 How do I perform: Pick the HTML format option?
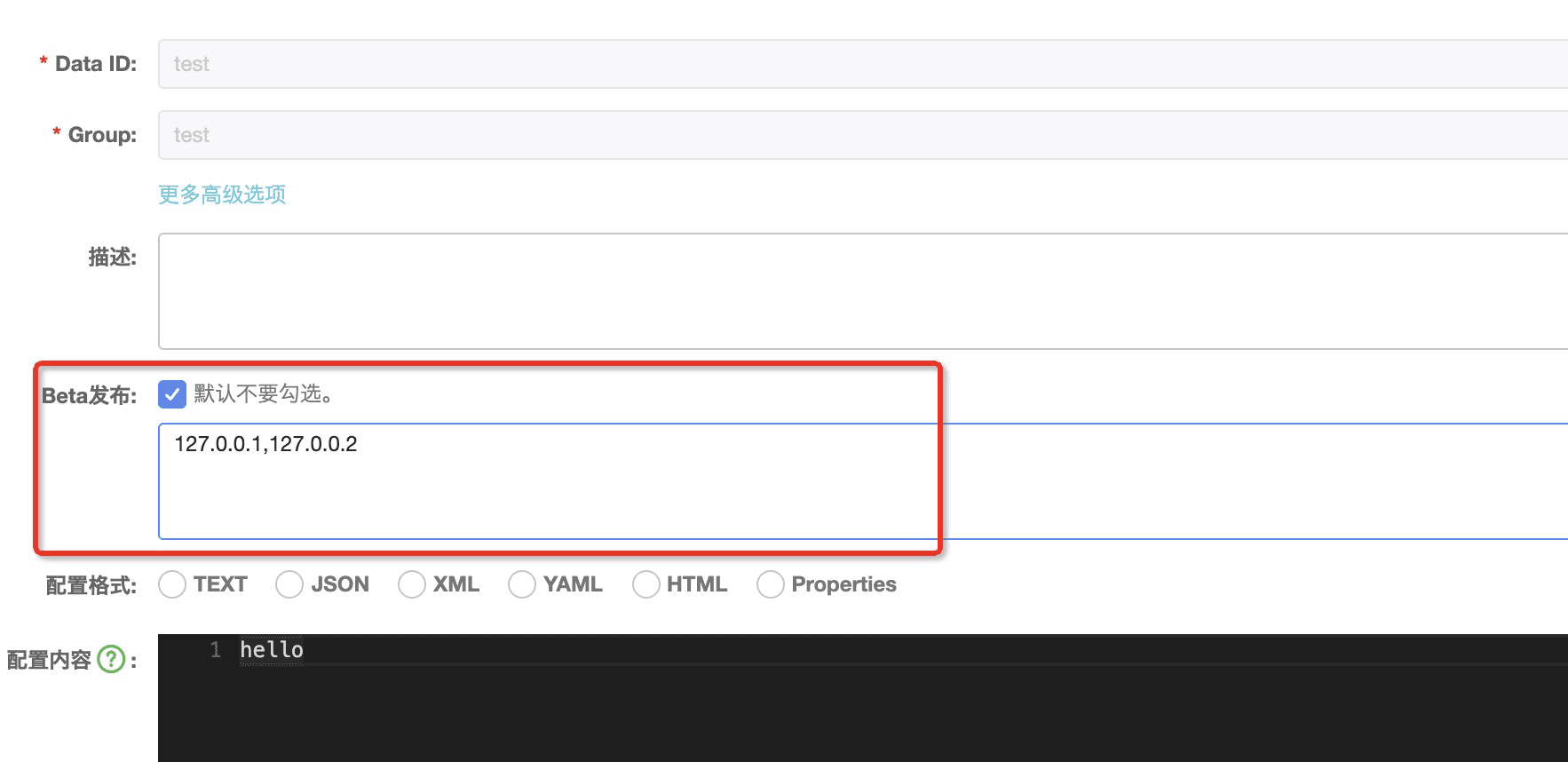[646, 584]
